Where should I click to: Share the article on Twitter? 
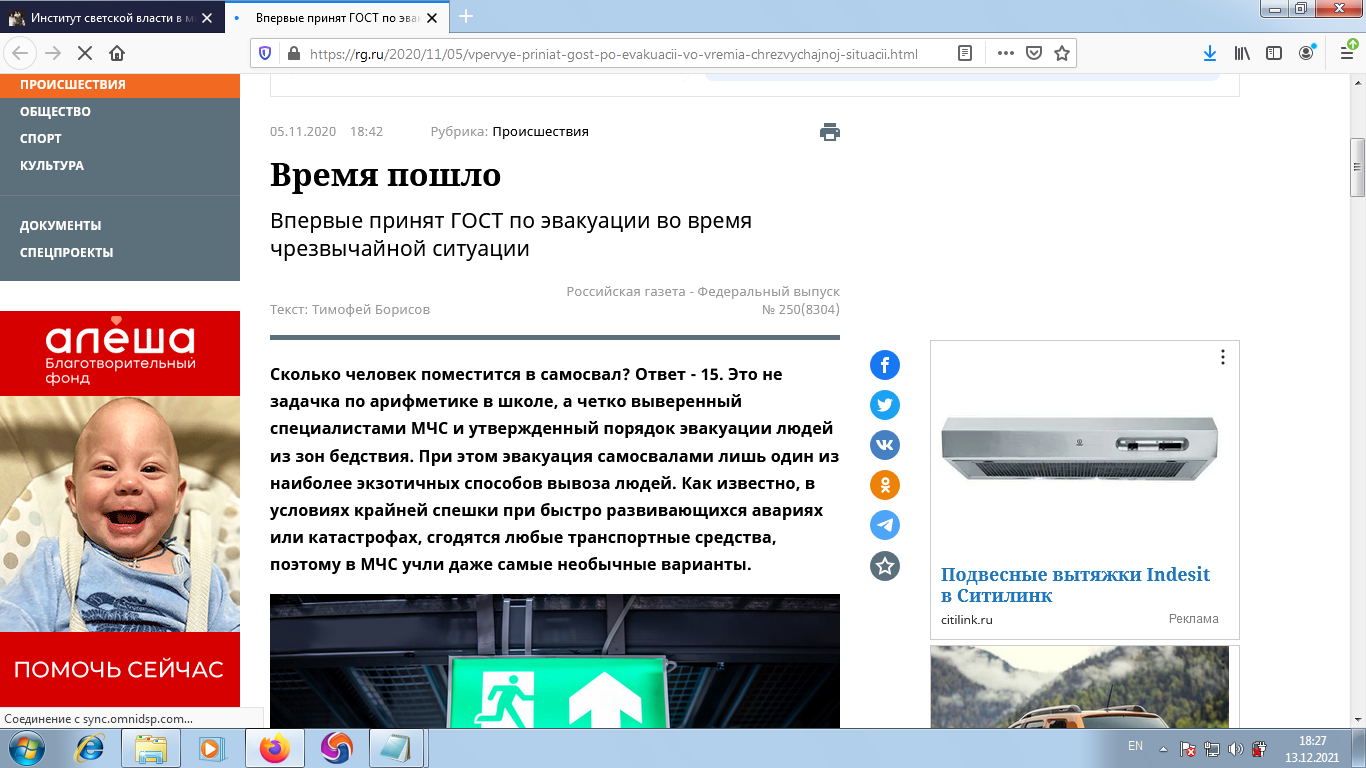[x=884, y=405]
